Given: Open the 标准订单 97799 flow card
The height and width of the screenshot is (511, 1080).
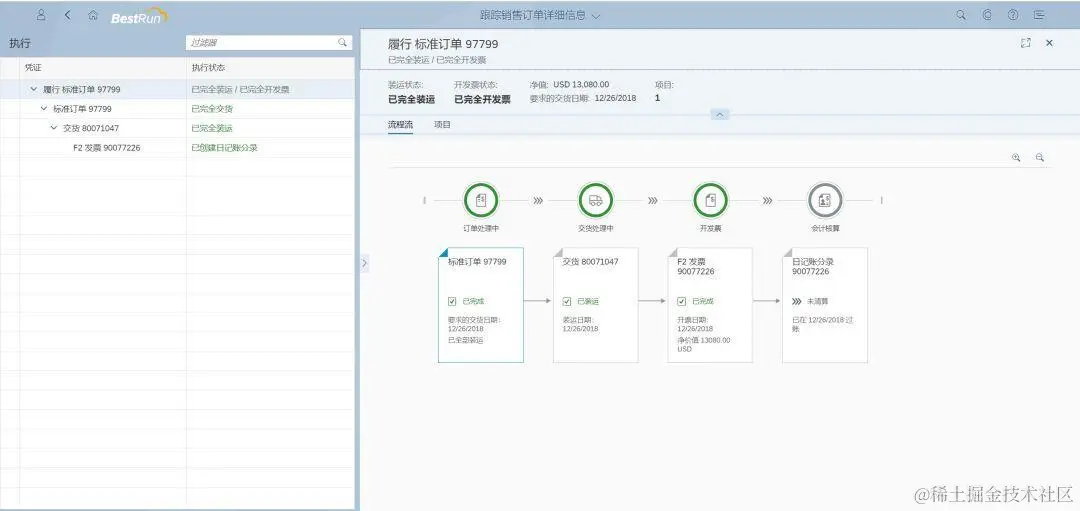Looking at the screenshot, I should [x=481, y=305].
